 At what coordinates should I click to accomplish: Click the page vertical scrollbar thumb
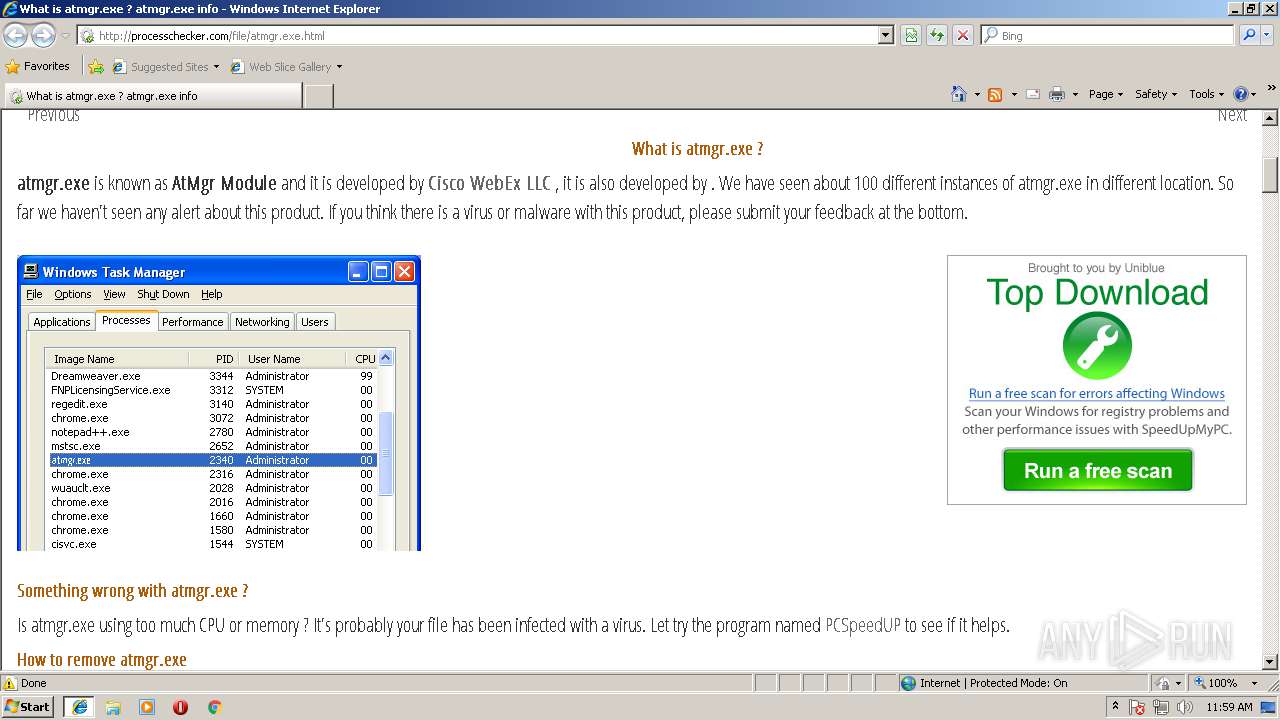(x=1270, y=175)
